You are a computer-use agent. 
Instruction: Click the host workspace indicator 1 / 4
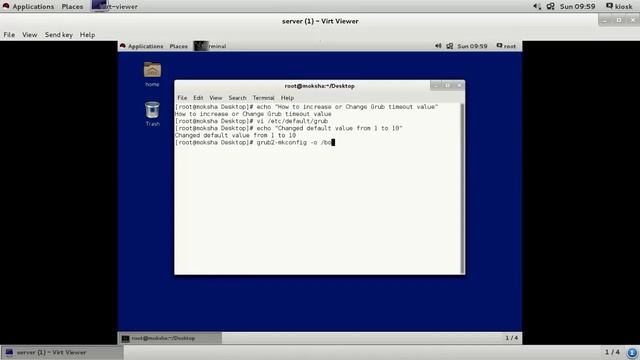coord(612,352)
